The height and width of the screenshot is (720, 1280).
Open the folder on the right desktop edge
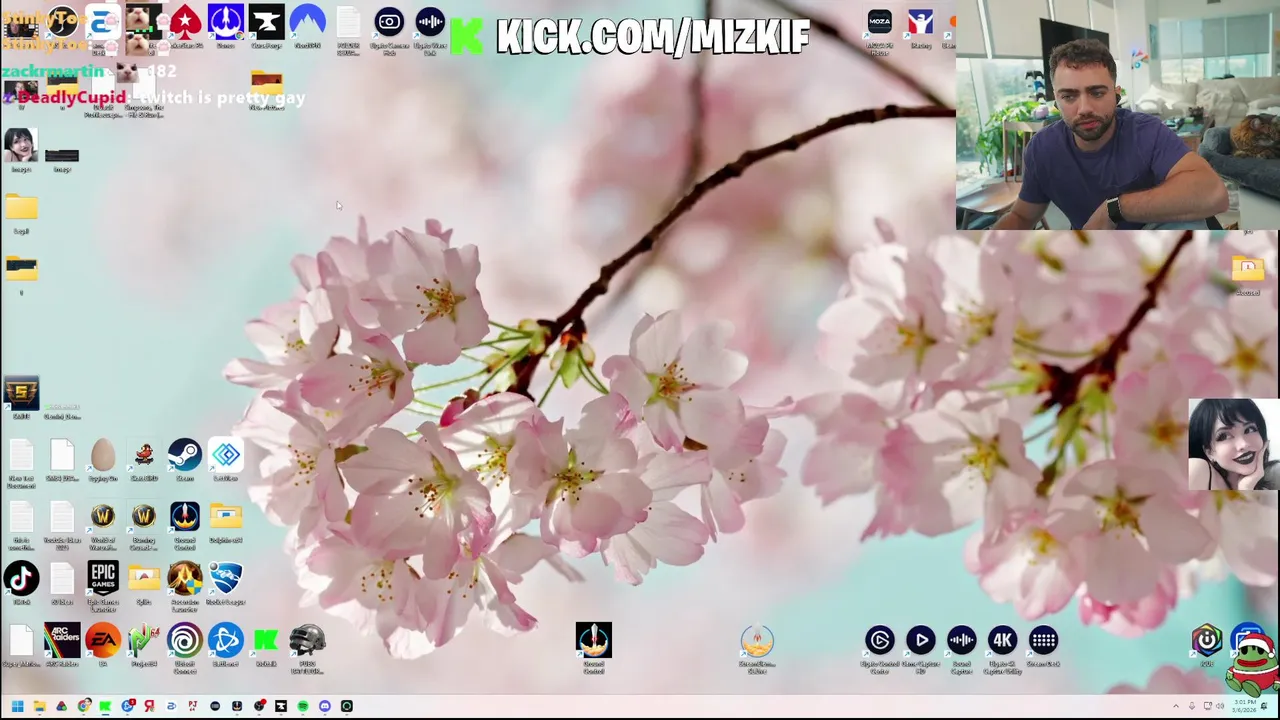[x=1248, y=268]
